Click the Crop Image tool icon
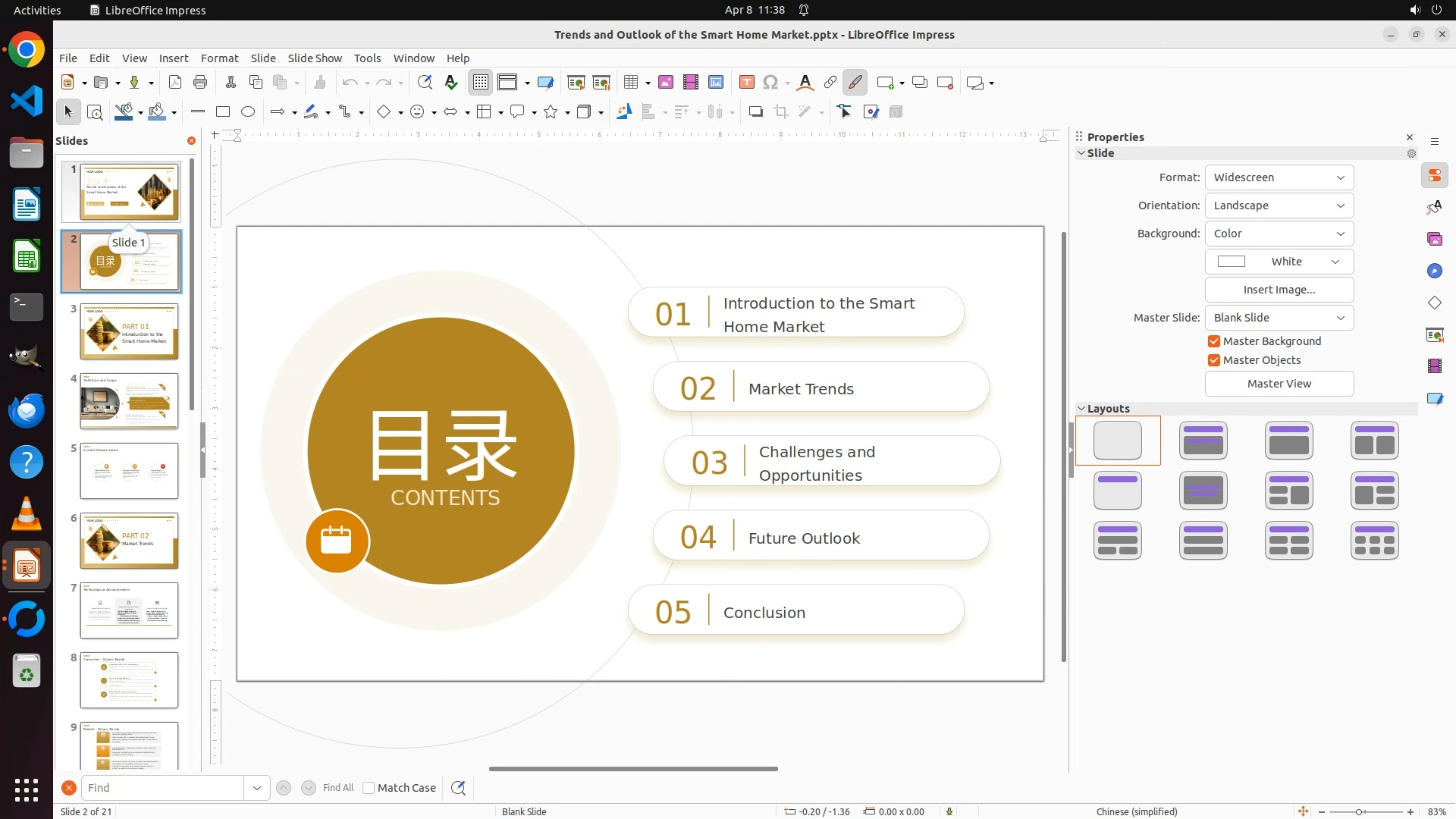Viewport: 1456px width, 819px height. click(781, 112)
